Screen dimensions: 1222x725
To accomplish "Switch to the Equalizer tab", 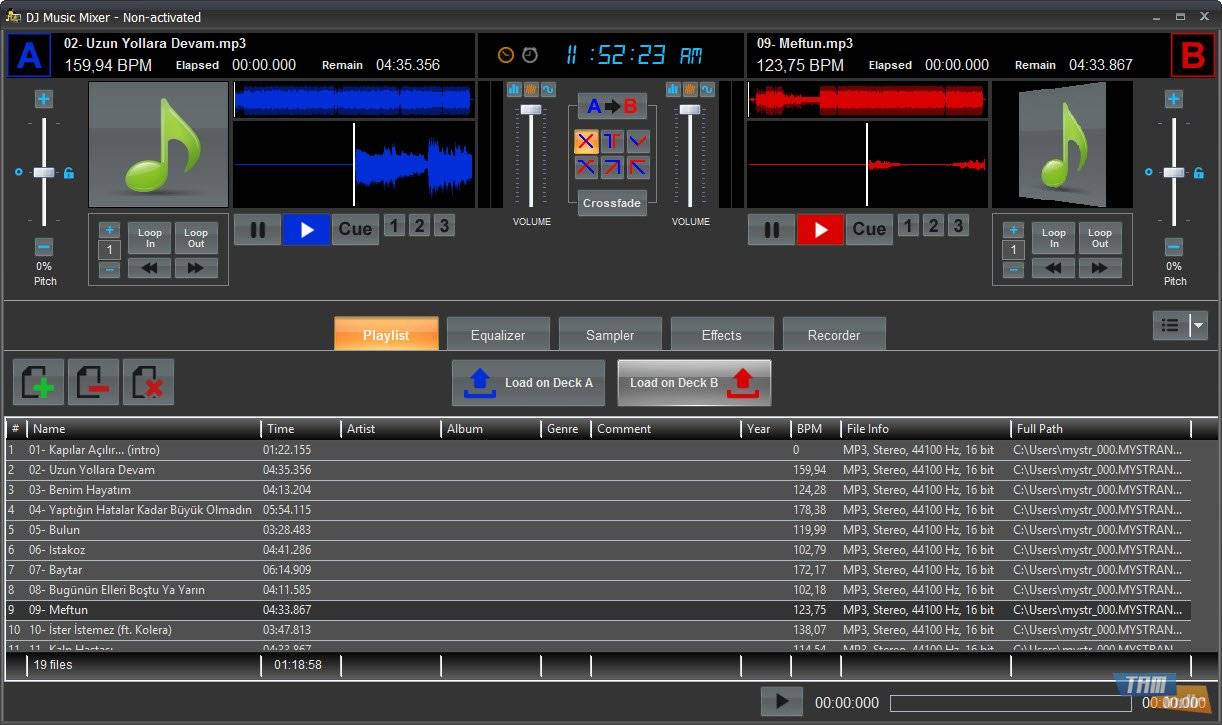I will [x=498, y=335].
